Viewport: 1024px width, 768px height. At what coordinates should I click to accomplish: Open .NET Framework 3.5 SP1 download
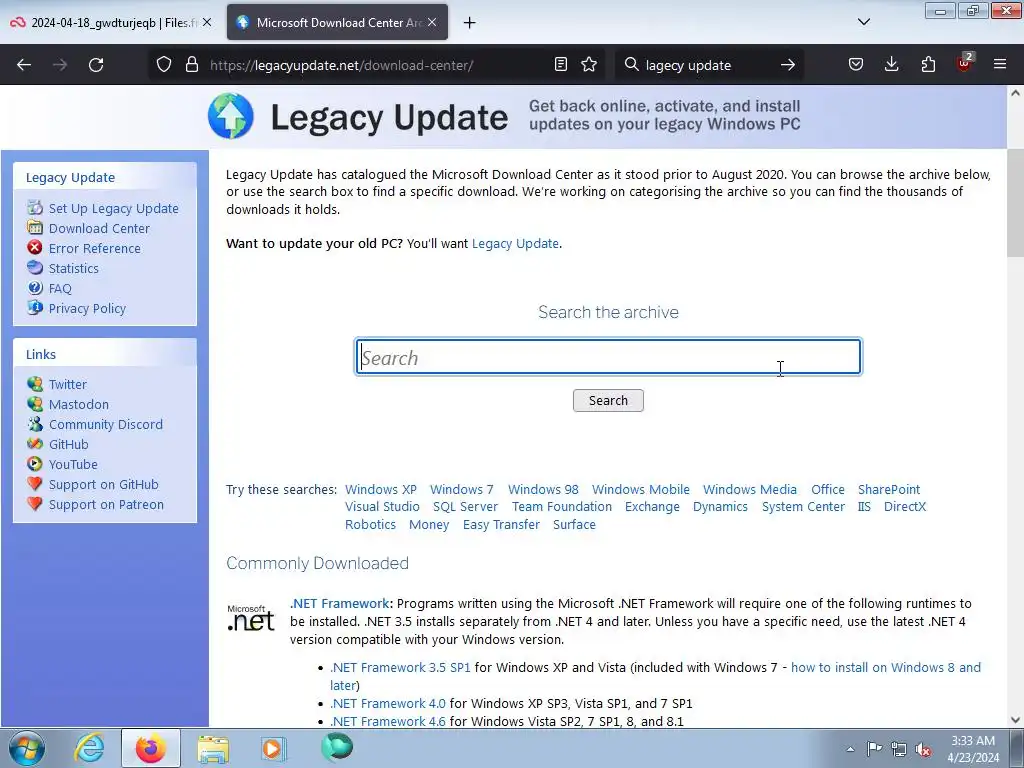click(x=400, y=667)
